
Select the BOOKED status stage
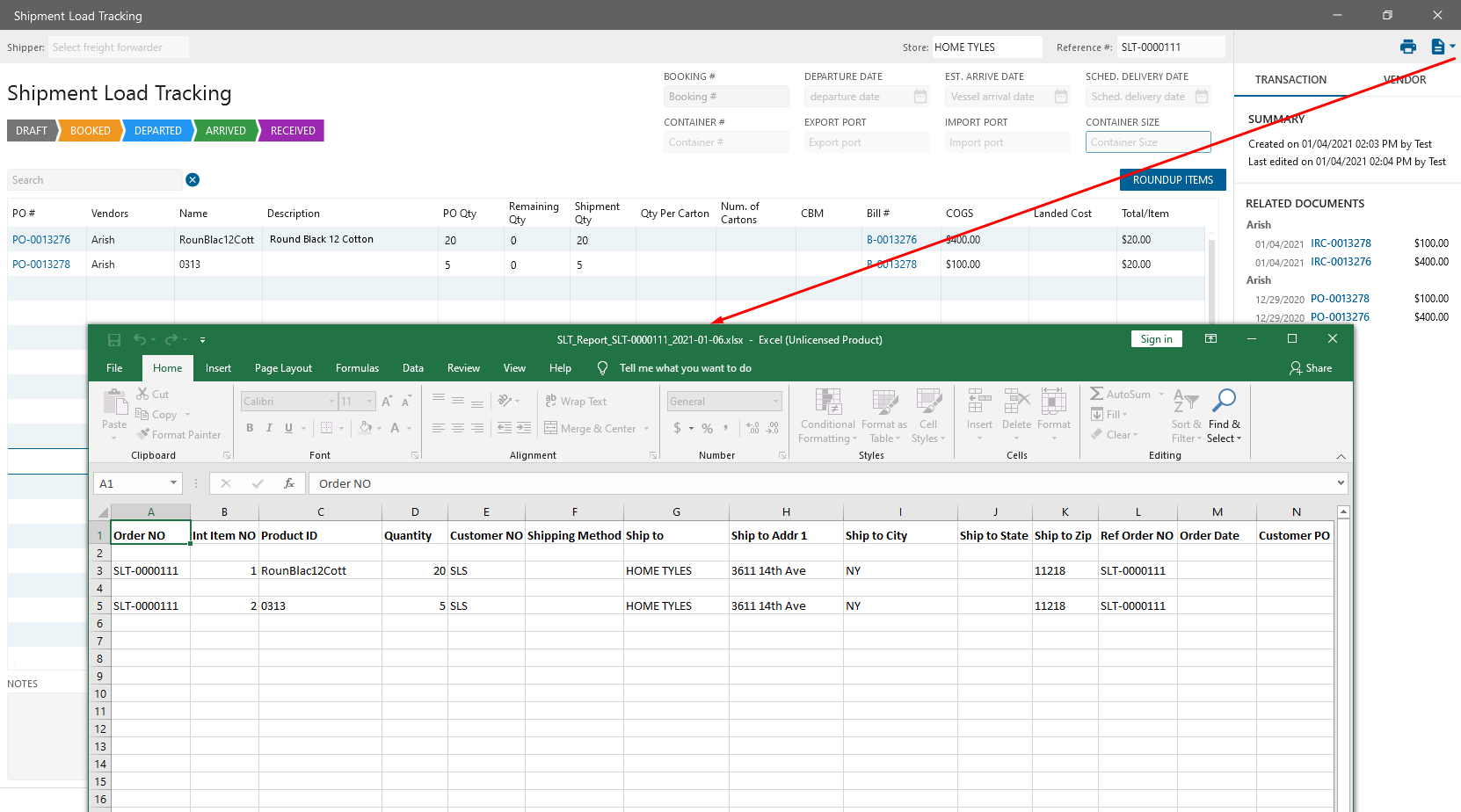click(x=91, y=131)
